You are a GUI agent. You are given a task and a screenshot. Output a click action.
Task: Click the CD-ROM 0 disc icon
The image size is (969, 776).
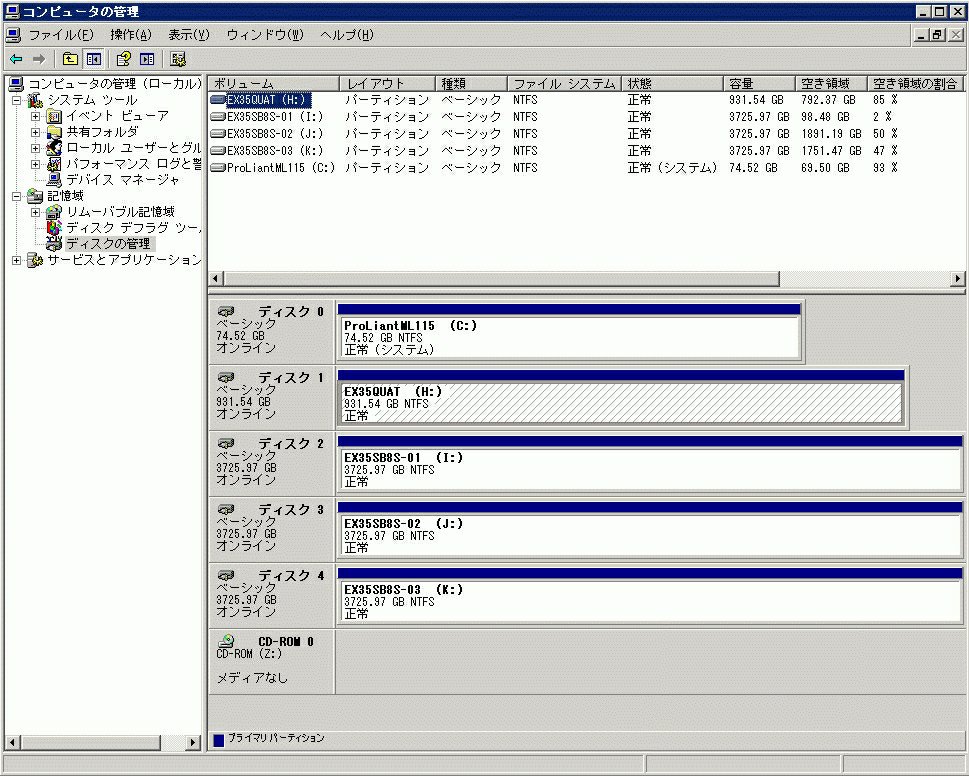pos(227,641)
